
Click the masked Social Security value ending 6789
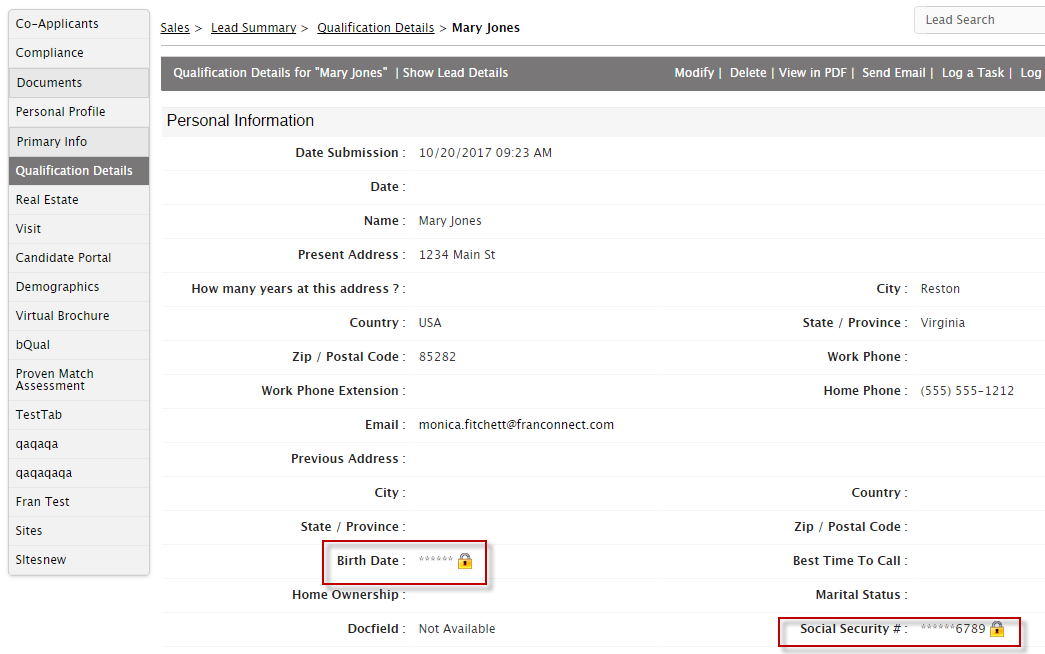coord(952,629)
